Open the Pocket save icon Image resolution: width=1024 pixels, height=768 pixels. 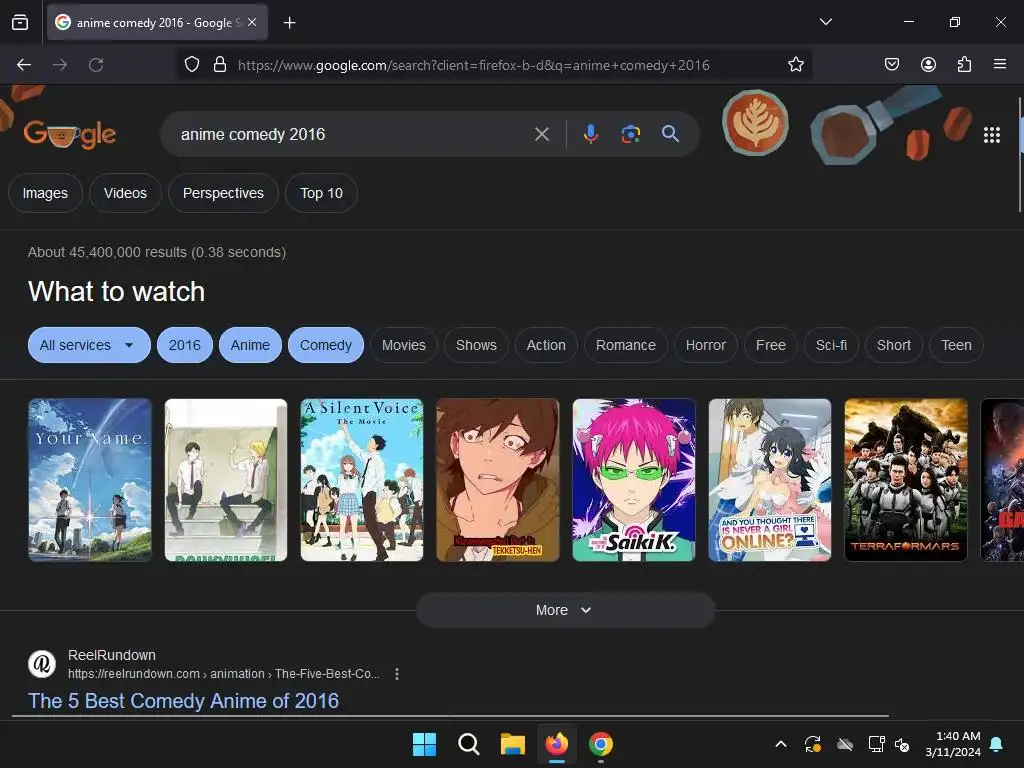[891, 64]
